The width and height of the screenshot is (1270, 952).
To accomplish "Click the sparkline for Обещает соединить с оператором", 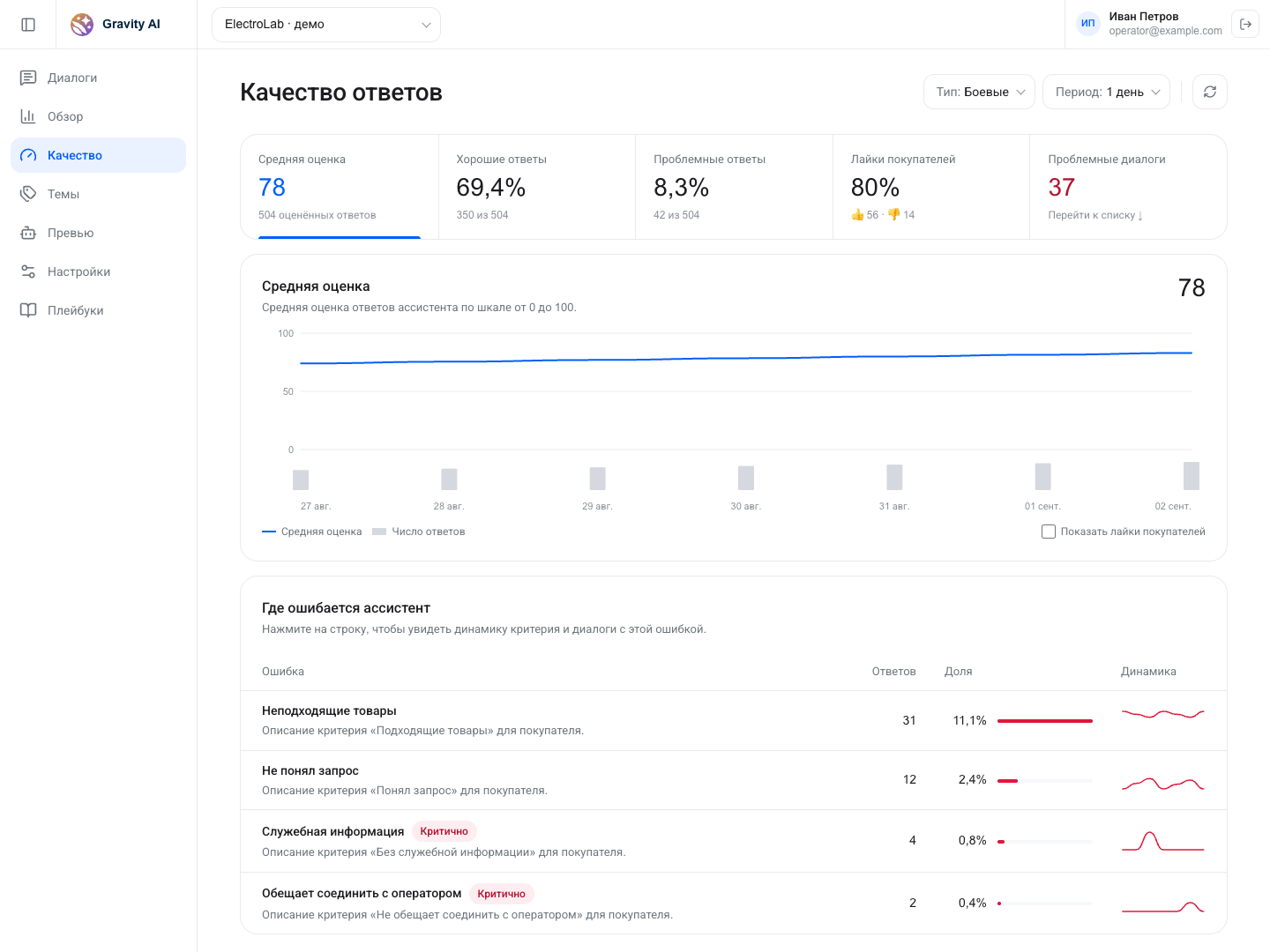I will point(1162,907).
